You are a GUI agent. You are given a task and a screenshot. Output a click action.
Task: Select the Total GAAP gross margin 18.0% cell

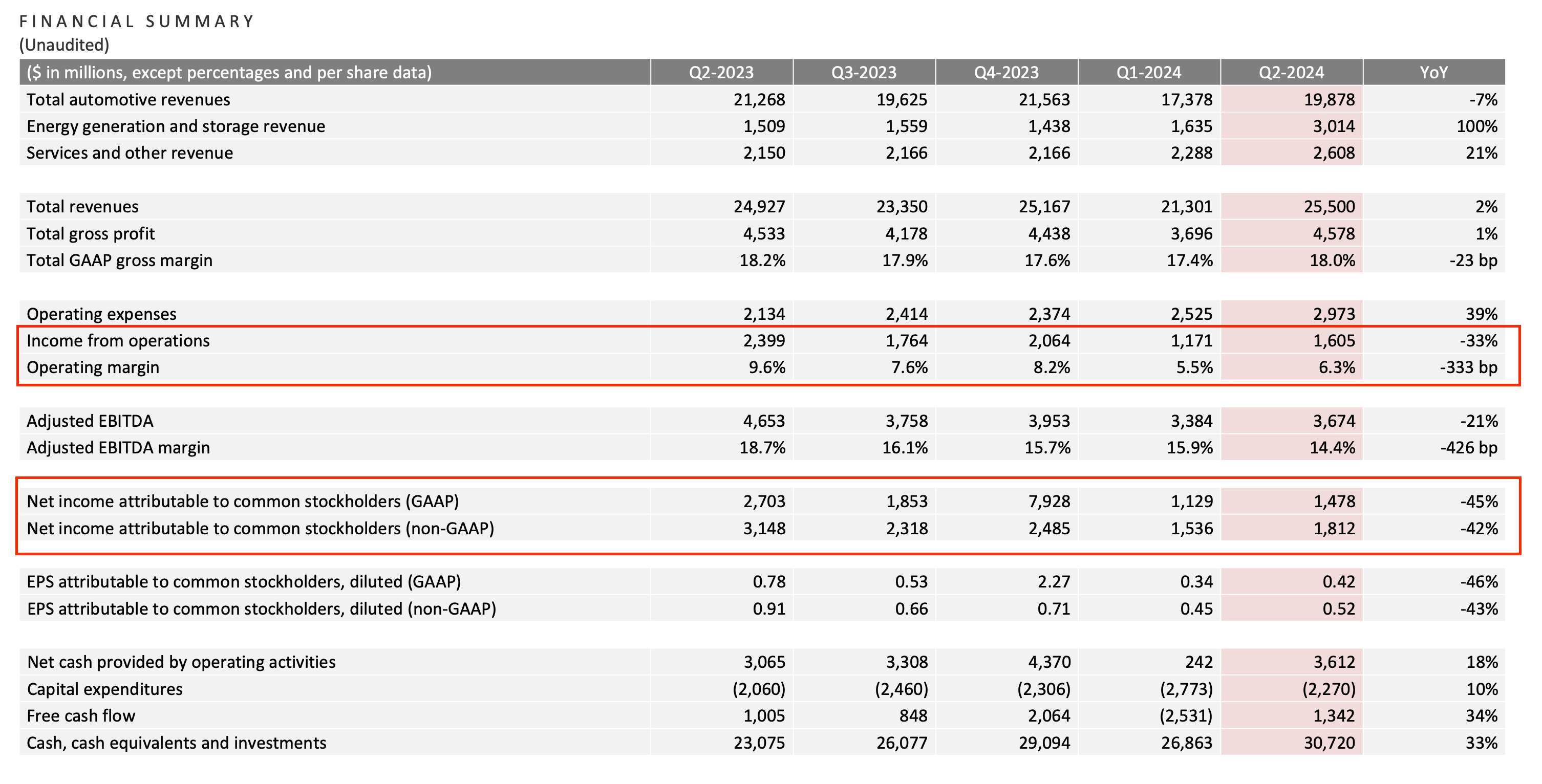(x=1332, y=260)
